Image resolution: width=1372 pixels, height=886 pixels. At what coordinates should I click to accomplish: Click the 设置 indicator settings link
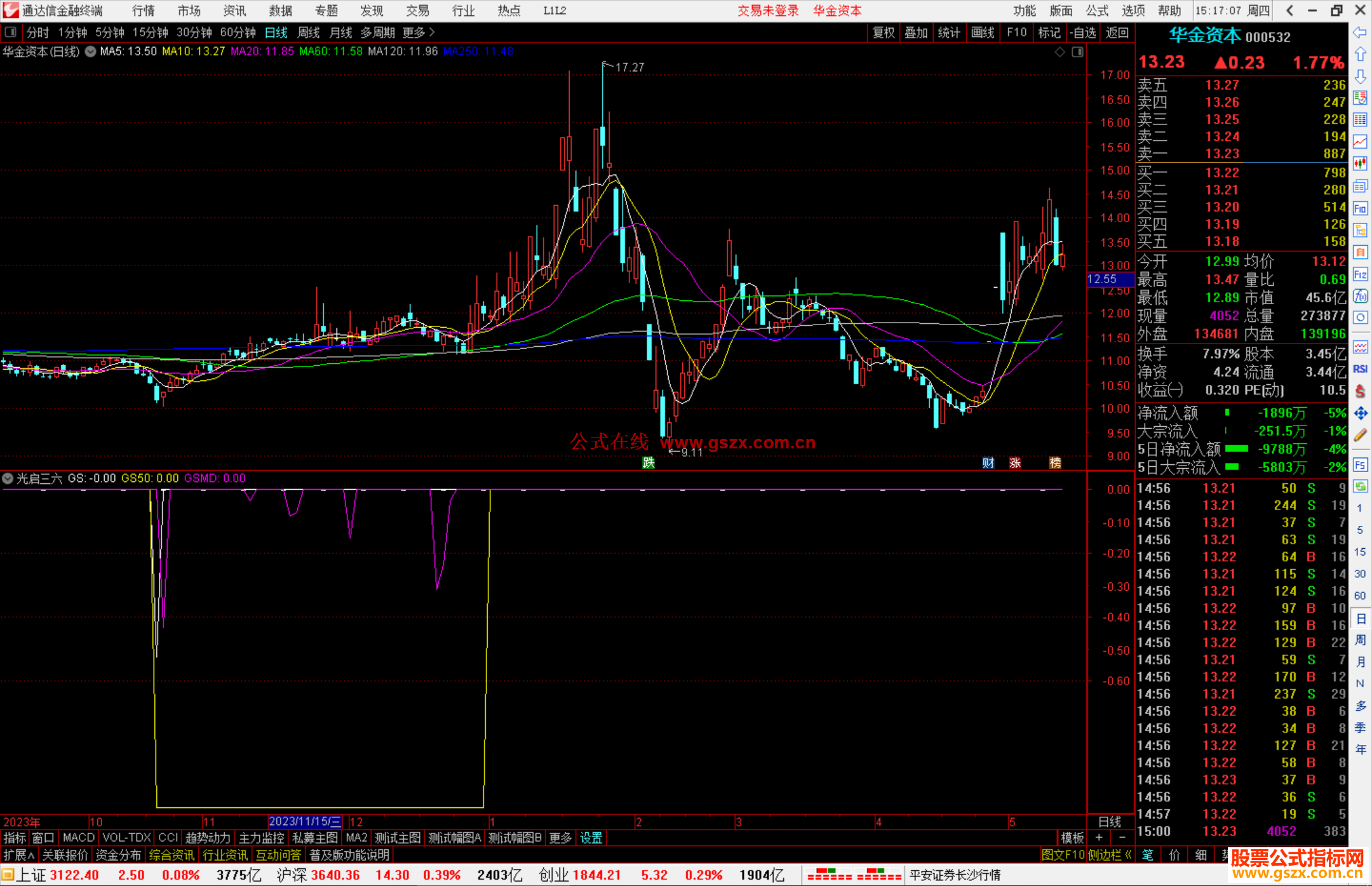pyautogui.click(x=591, y=838)
